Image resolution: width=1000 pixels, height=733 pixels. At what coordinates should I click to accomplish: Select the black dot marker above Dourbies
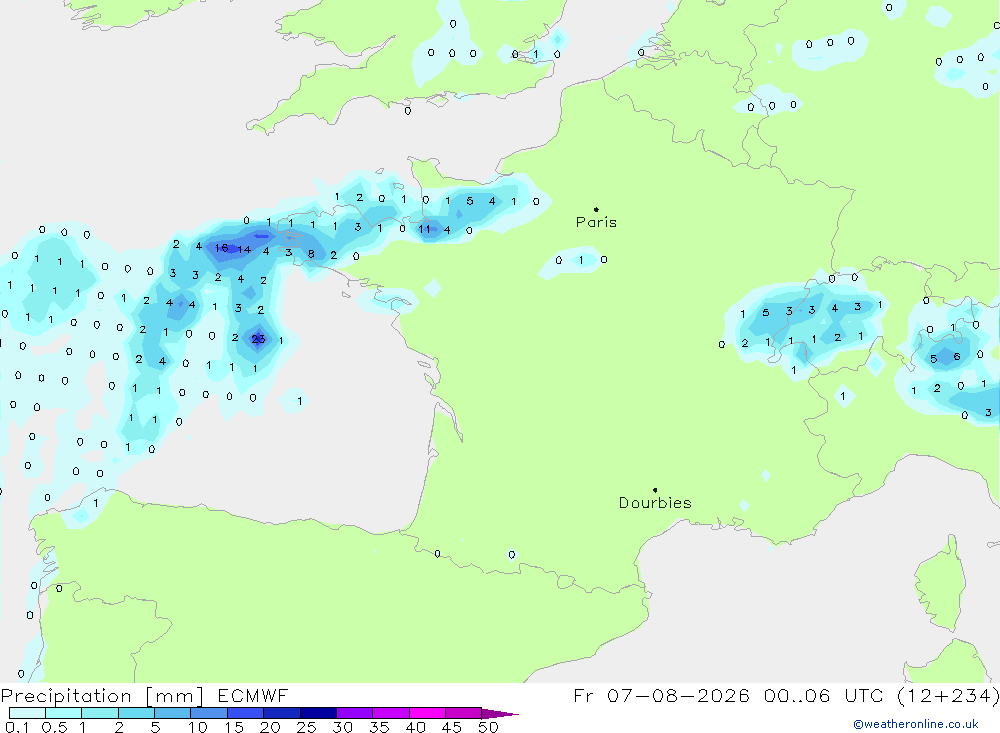(655, 490)
